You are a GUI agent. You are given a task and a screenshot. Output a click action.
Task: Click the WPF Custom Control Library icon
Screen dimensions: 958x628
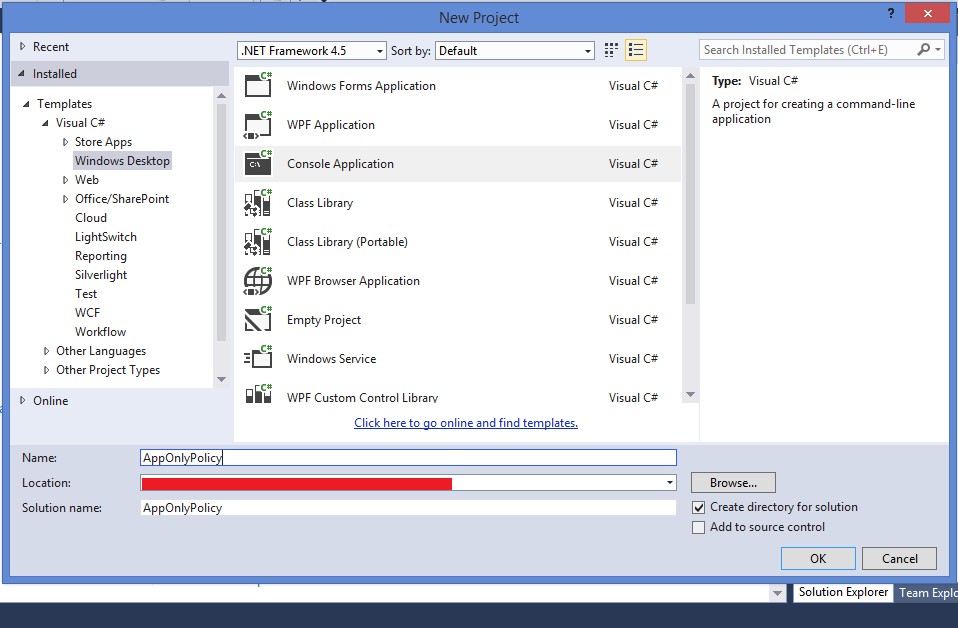[x=258, y=393]
